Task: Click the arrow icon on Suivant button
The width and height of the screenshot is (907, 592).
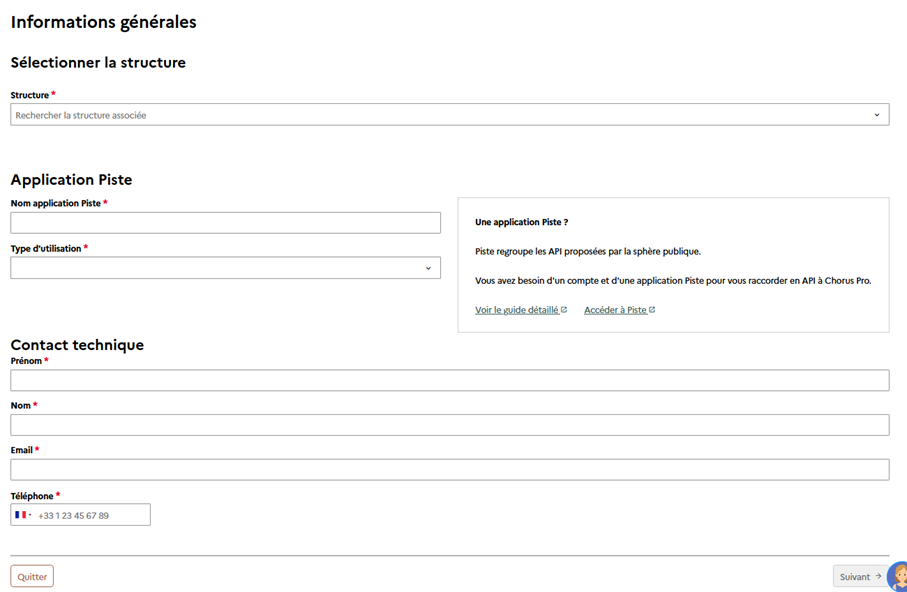Action: point(878,576)
